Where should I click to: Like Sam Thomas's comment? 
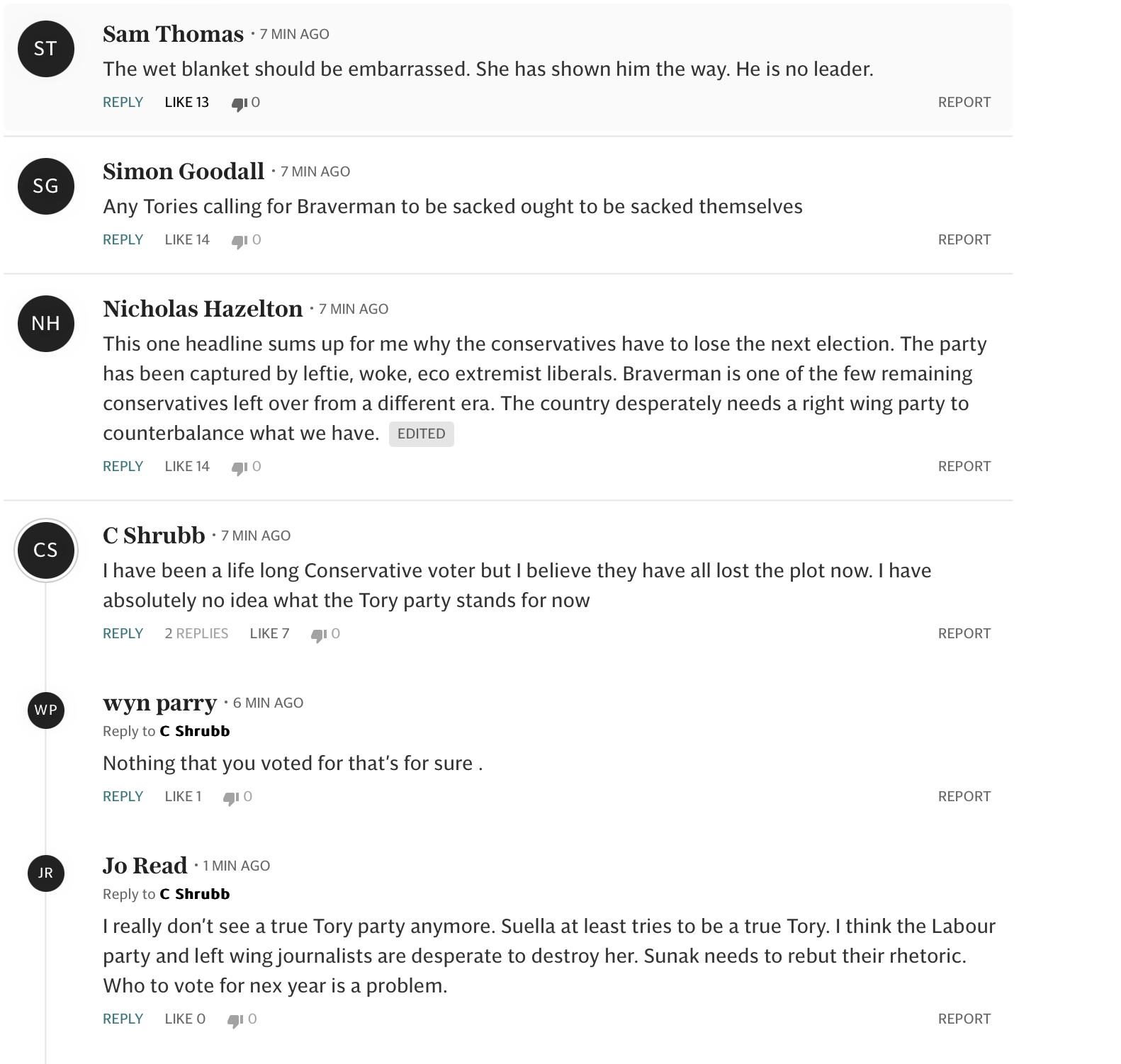tap(186, 102)
